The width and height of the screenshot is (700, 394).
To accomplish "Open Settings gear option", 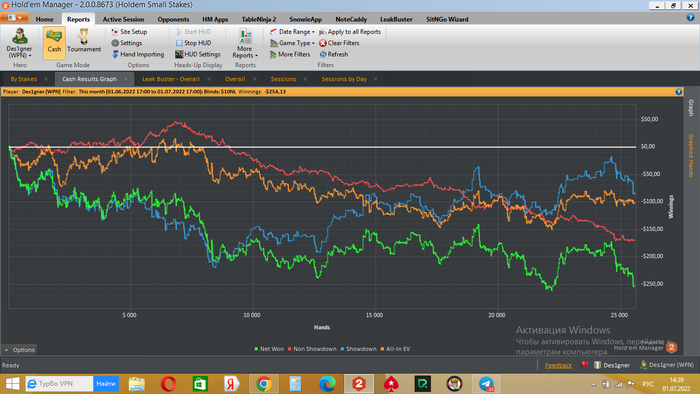I will point(126,43).
